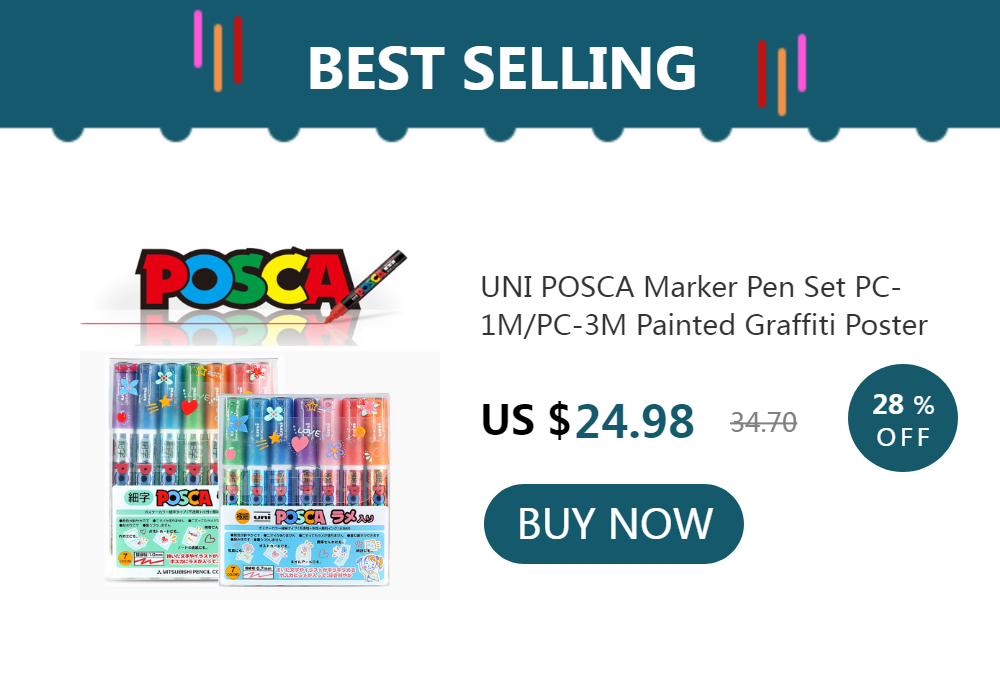Click the left decorative colored stripes icon
Image resolution: width=1000 pixels, height=700 pixels.
[x=218, y=50]
